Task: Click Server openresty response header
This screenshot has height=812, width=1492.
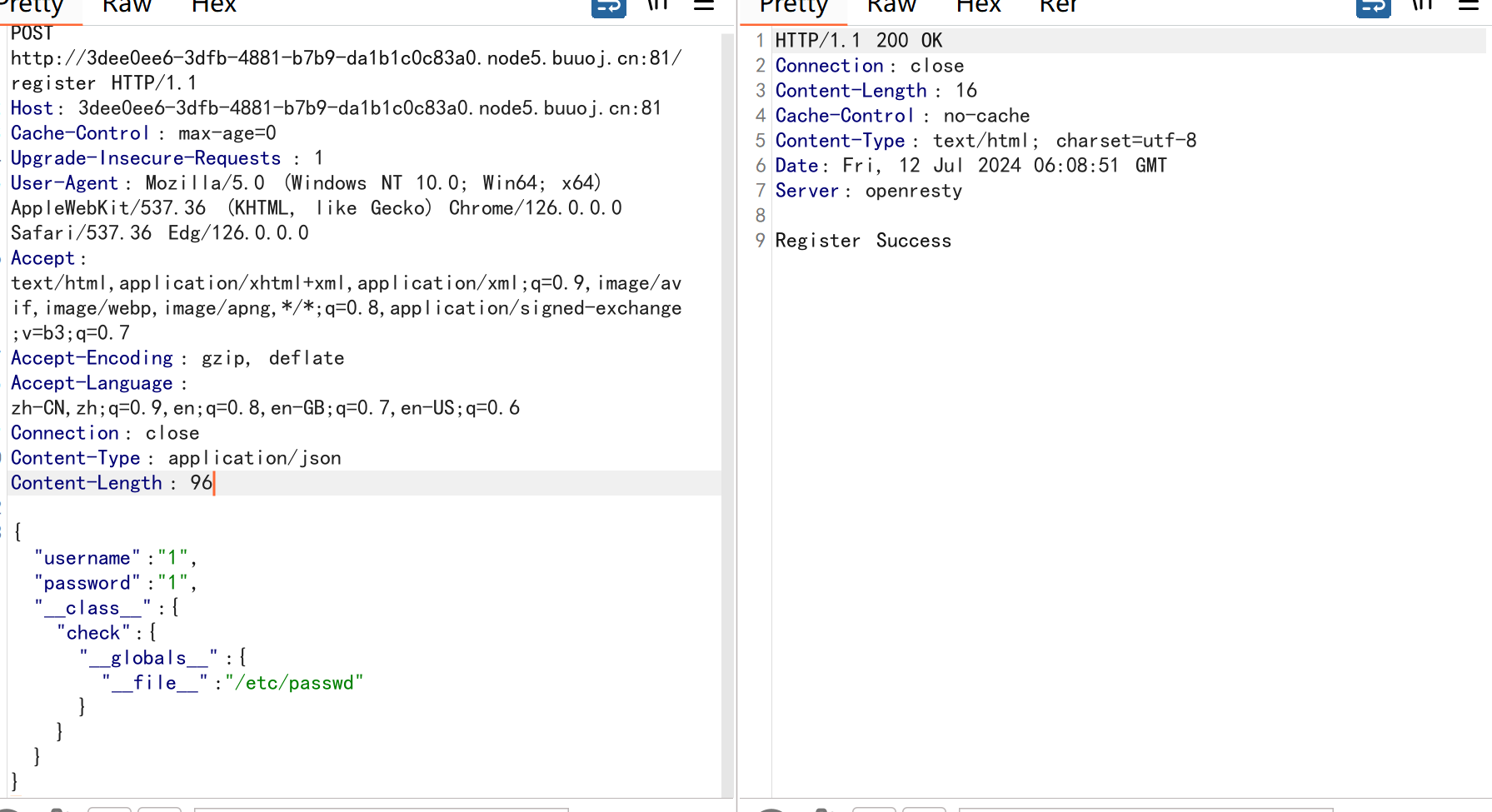Action: pos(869,190)
